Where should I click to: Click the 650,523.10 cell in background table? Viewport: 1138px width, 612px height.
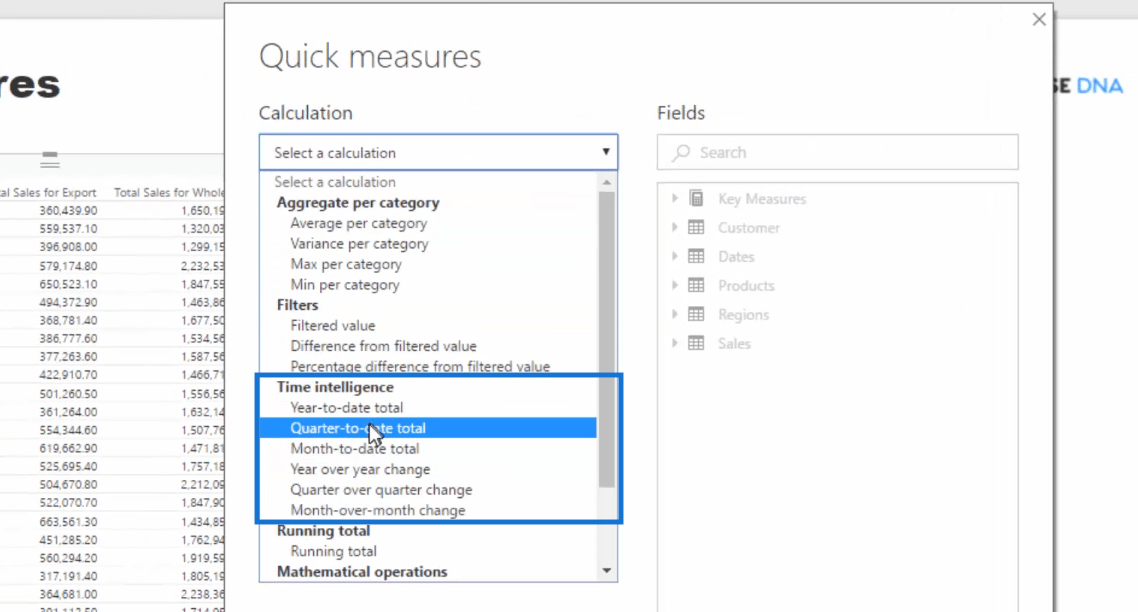click(x=68, y=284)
